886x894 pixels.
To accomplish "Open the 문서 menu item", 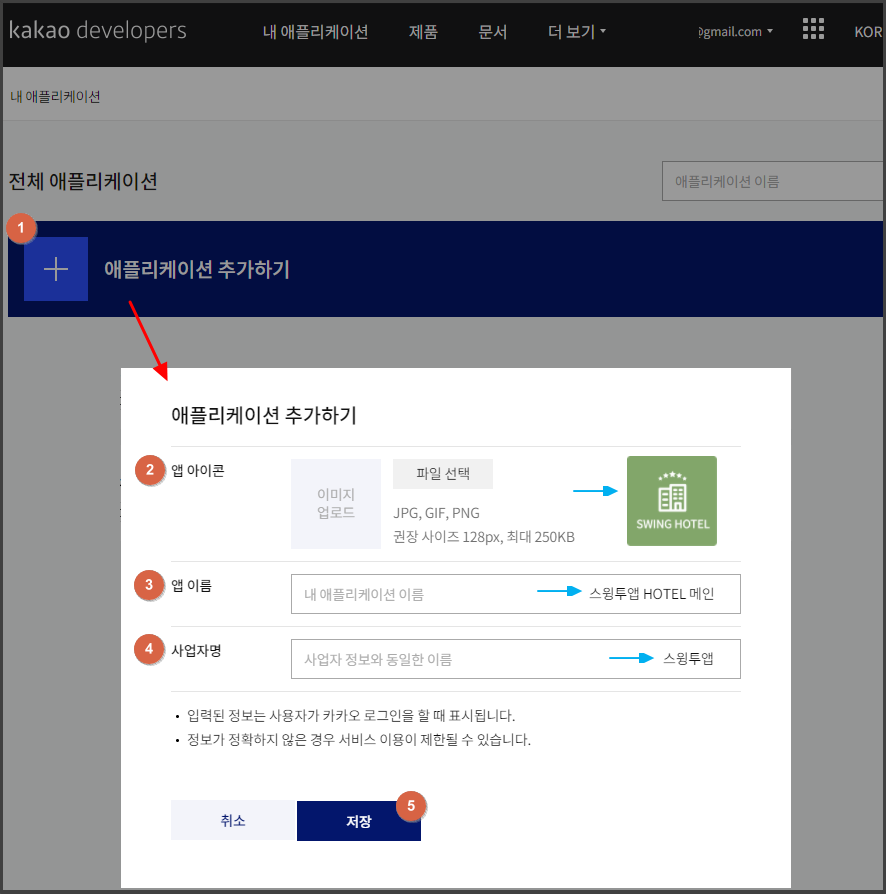I will [x=493, y=32].
